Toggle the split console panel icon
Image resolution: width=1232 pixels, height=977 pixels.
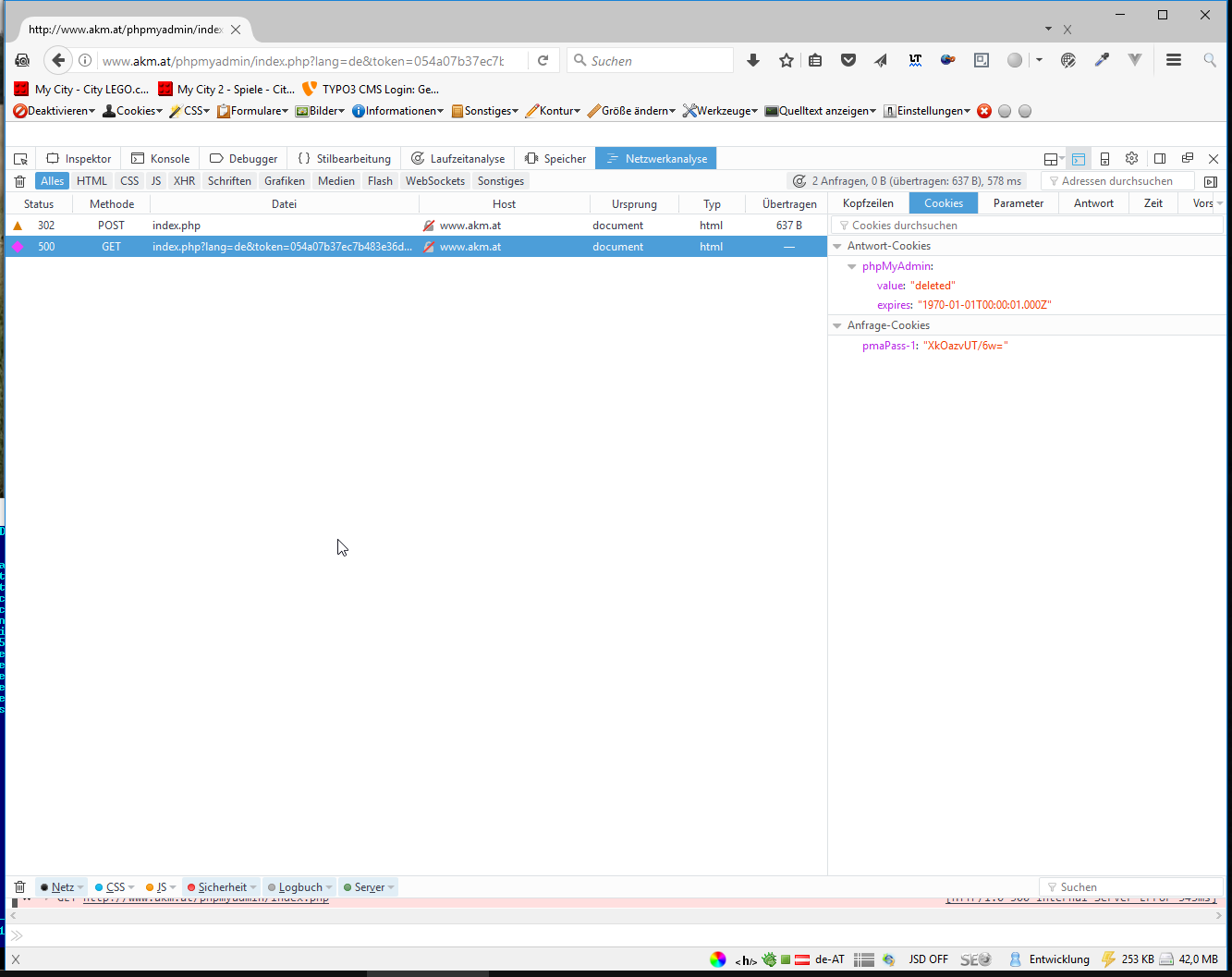click(x=1079, y=158)
